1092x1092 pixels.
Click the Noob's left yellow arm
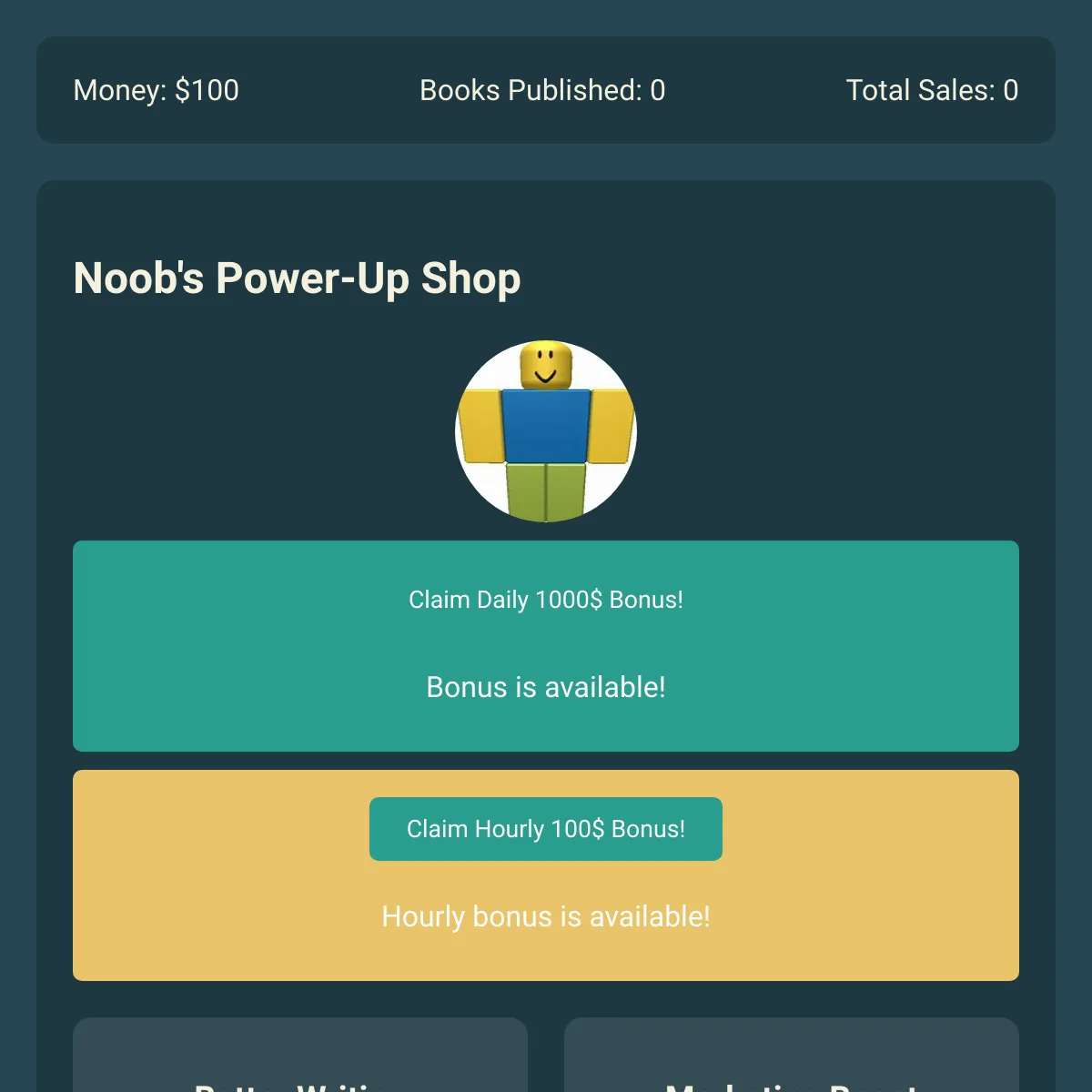tap(480, 426)
